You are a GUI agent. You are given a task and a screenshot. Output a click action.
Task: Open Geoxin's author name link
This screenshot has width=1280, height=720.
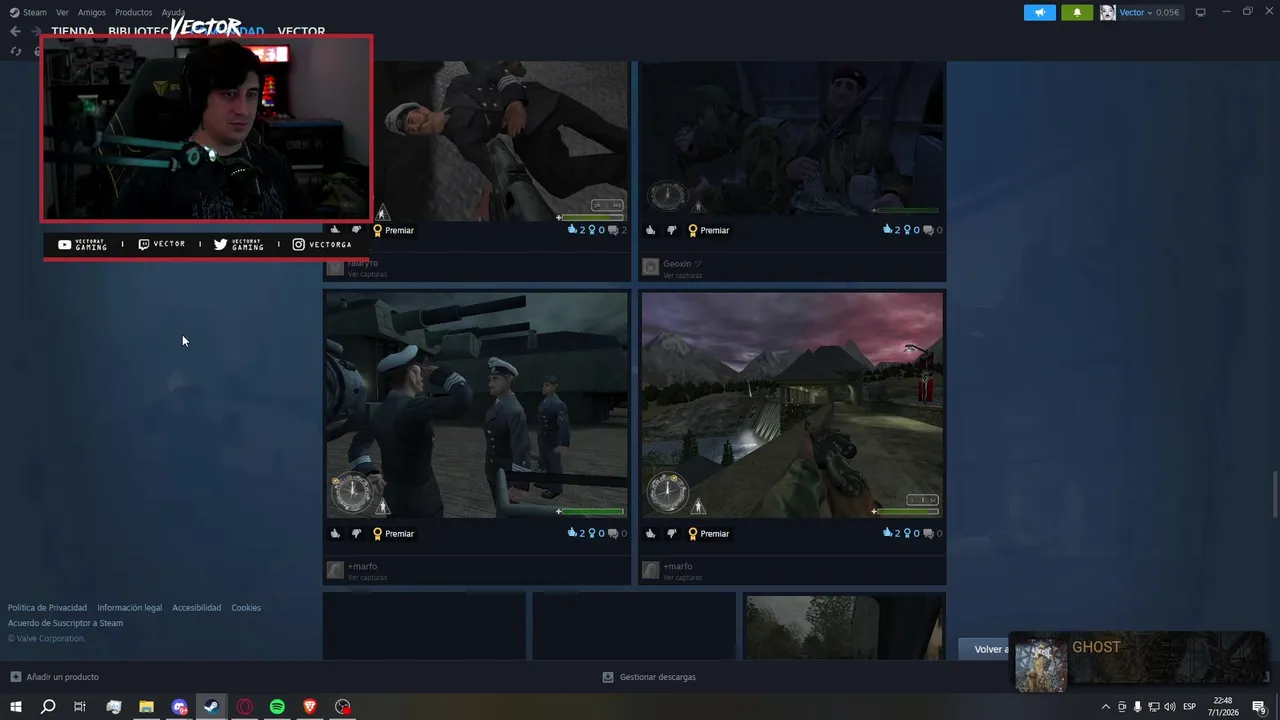pos(683,264)
